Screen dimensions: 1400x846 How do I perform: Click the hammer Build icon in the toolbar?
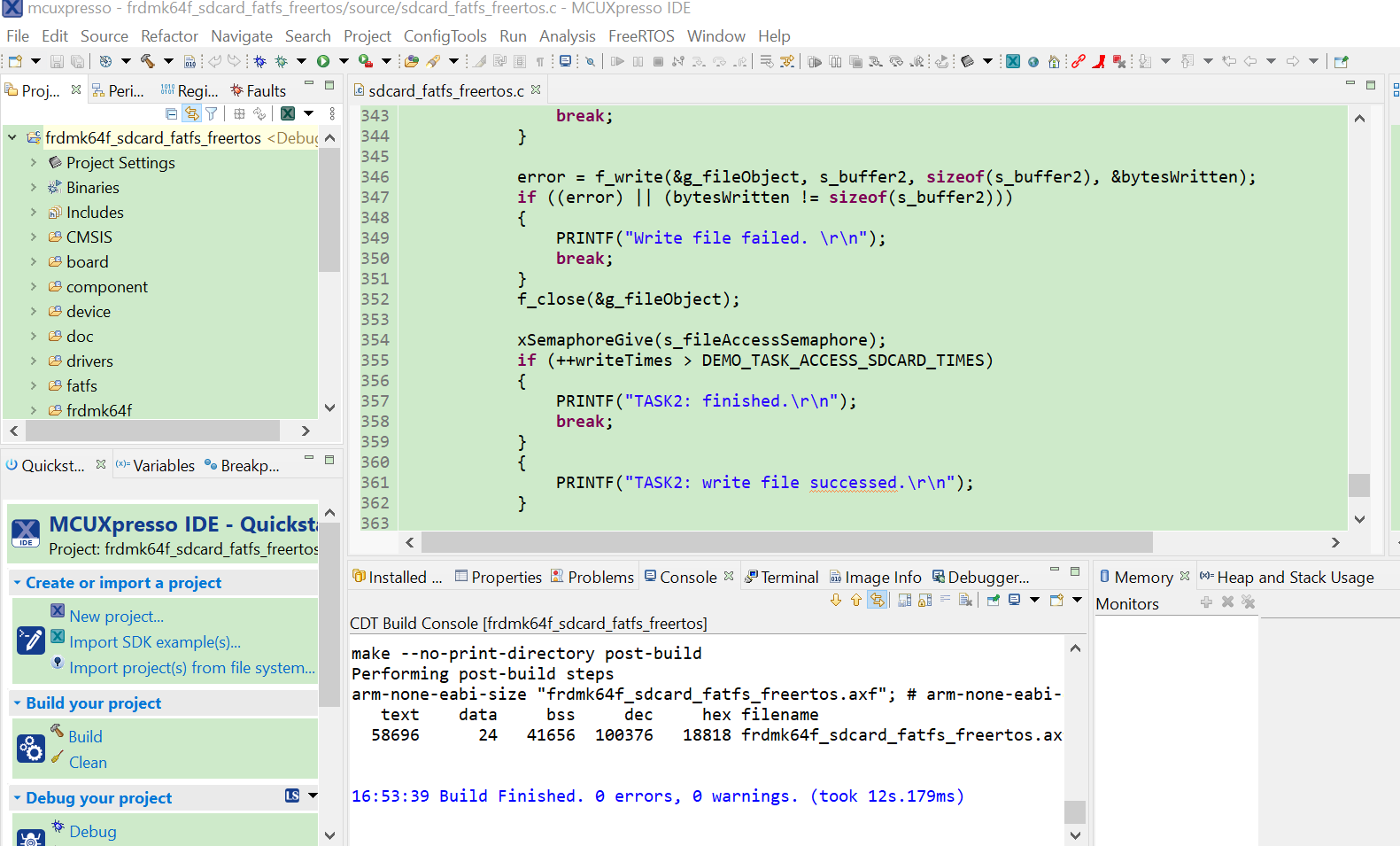(x=147, y=61)
